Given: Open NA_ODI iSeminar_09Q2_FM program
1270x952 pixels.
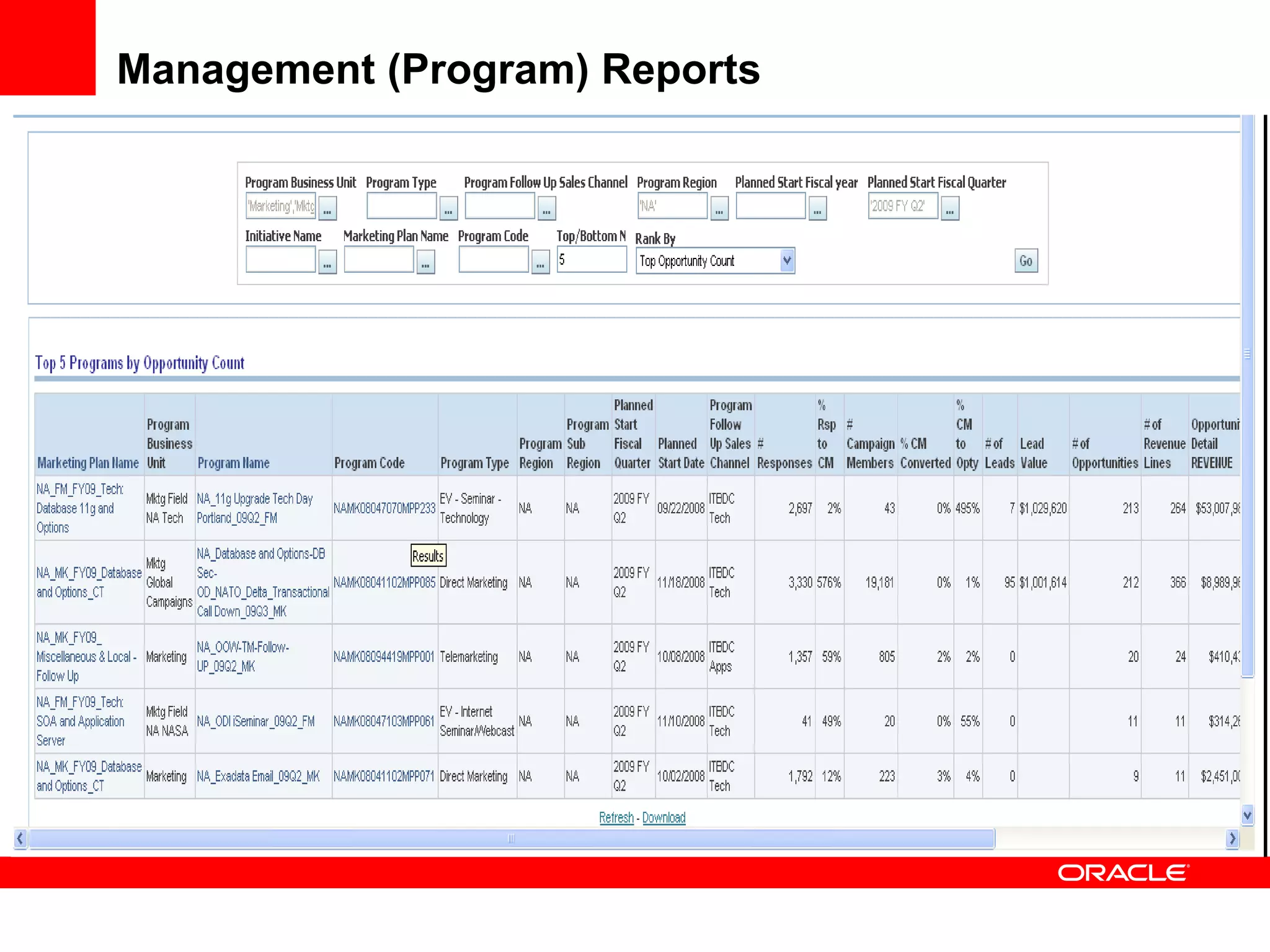Looking at the screenshot, I should click(255, 721).
